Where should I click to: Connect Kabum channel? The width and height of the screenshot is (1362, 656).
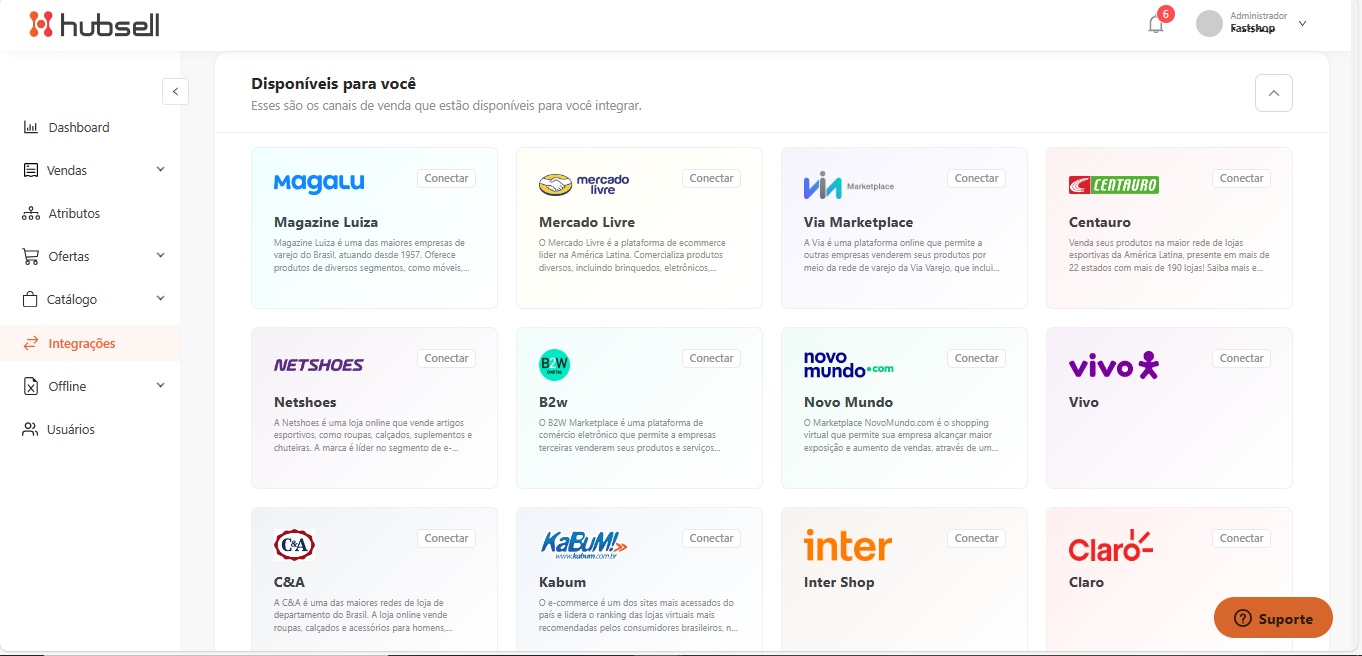[711, 538]
